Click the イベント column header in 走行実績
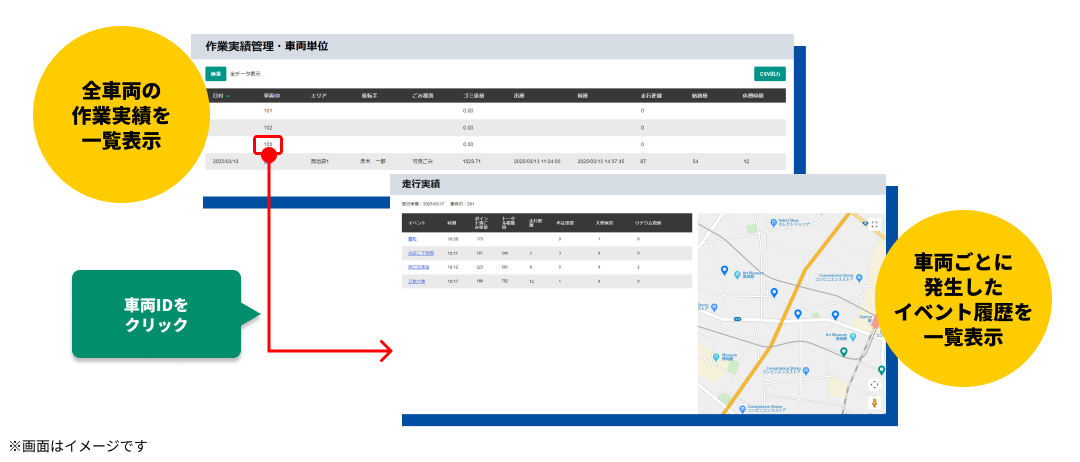This screenshot has width=1080, height=462. 417,223
